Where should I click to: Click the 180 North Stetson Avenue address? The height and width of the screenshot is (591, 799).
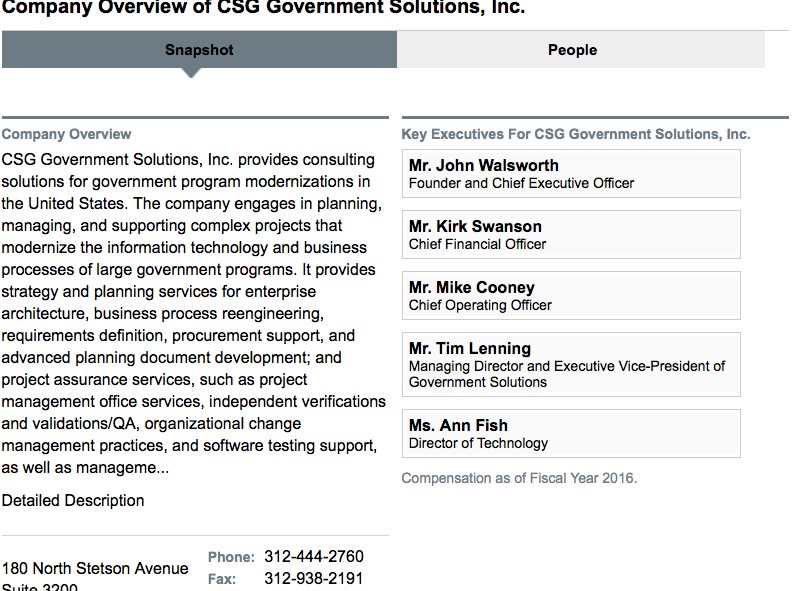pos(95,569)
